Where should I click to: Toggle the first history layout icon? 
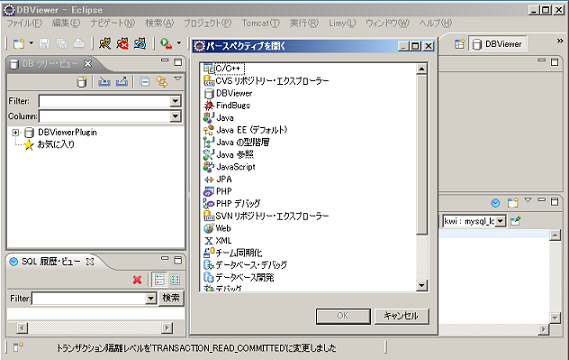point(159,279)
